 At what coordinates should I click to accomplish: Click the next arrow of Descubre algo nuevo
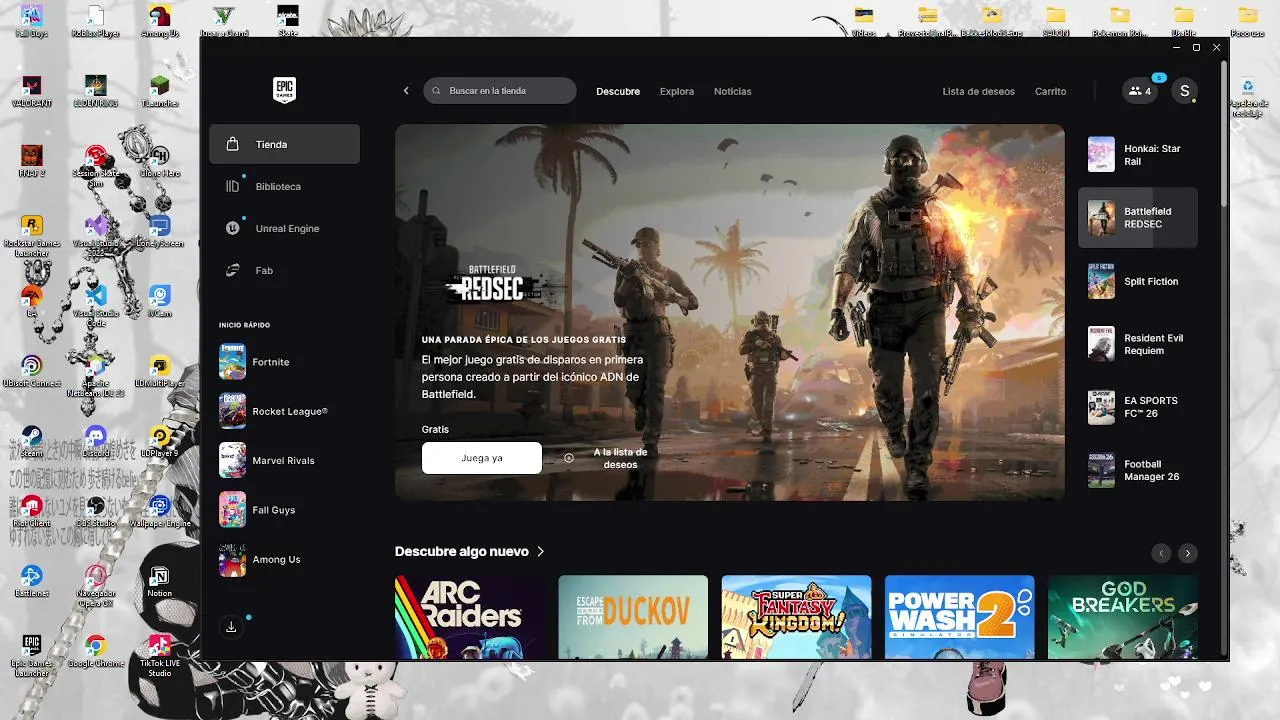coord(1187,553)
